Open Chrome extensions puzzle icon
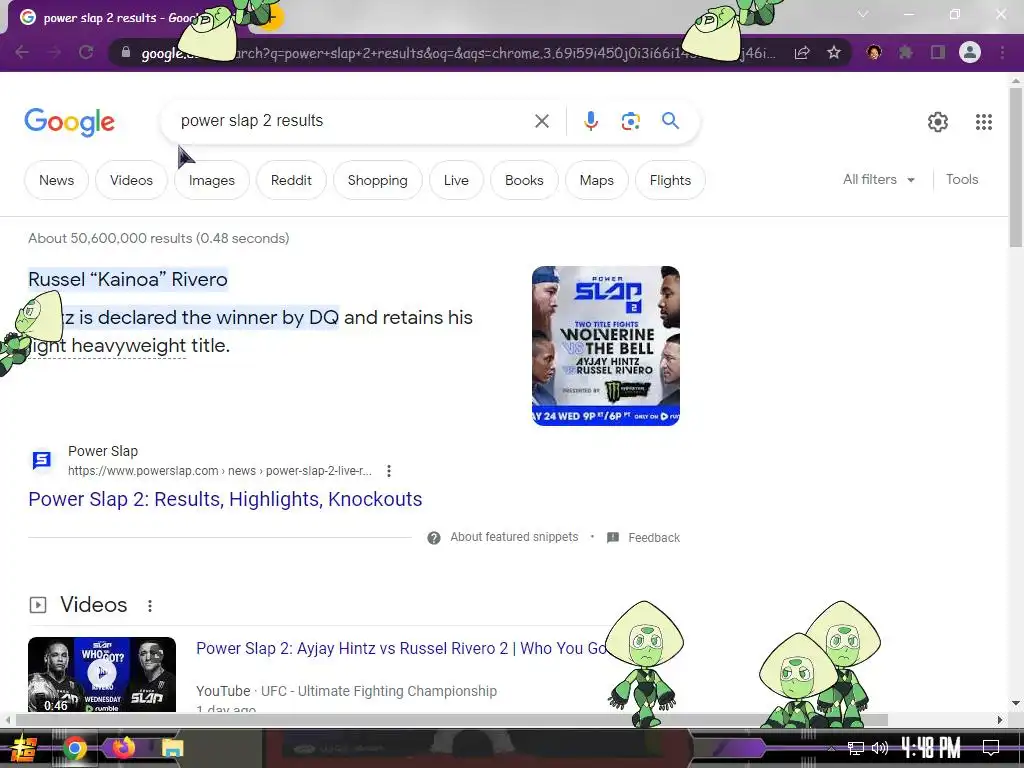 click(905, 52)
